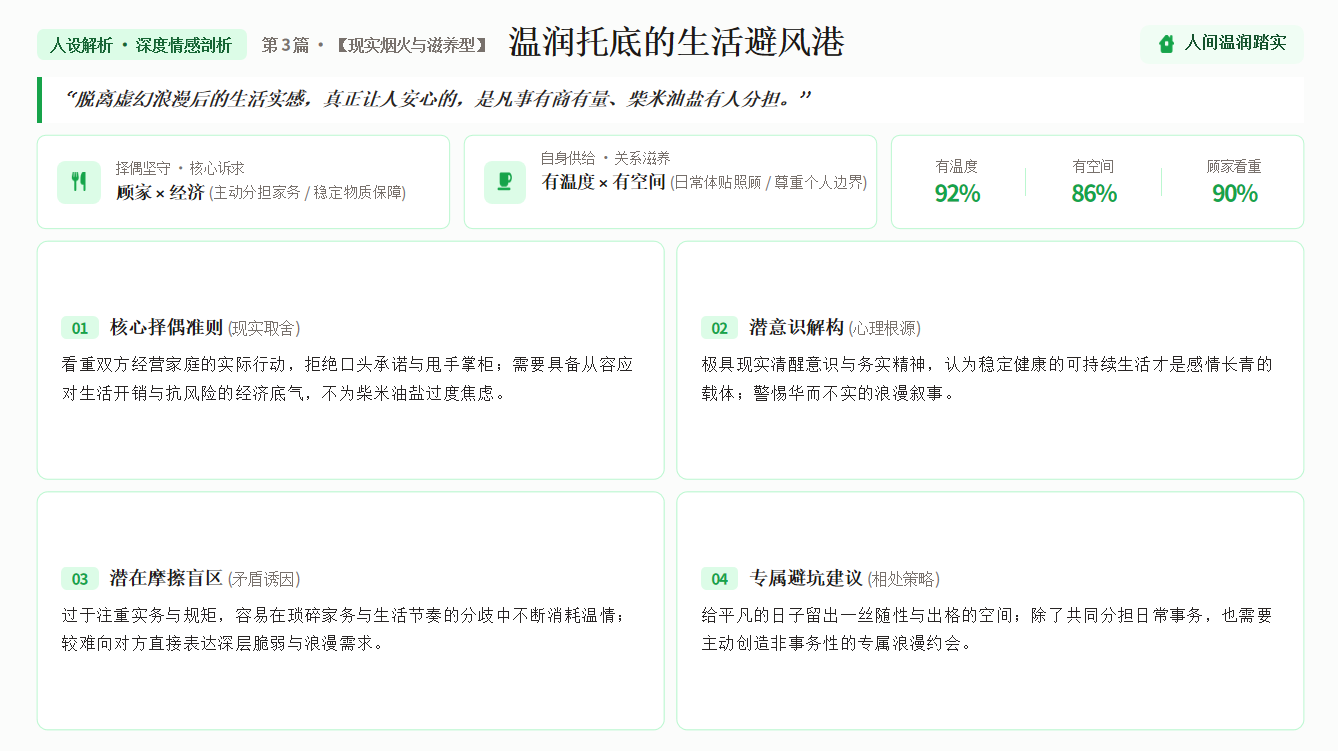Click the (主动分担家务 / 稳定物质保障) note
The width and height of the screenshot is (1338, 751).
[308, 193]
